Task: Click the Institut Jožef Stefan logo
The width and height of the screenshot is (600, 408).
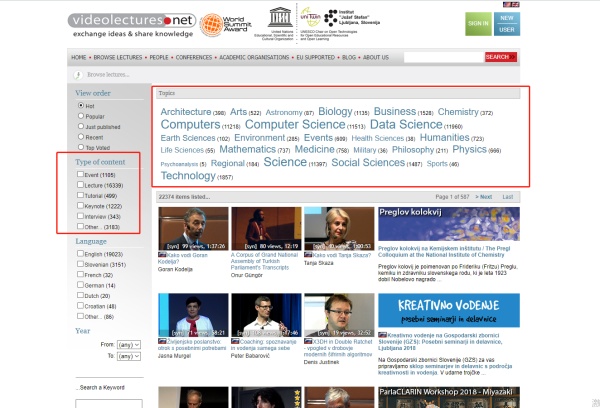Action: click(357, 20)
